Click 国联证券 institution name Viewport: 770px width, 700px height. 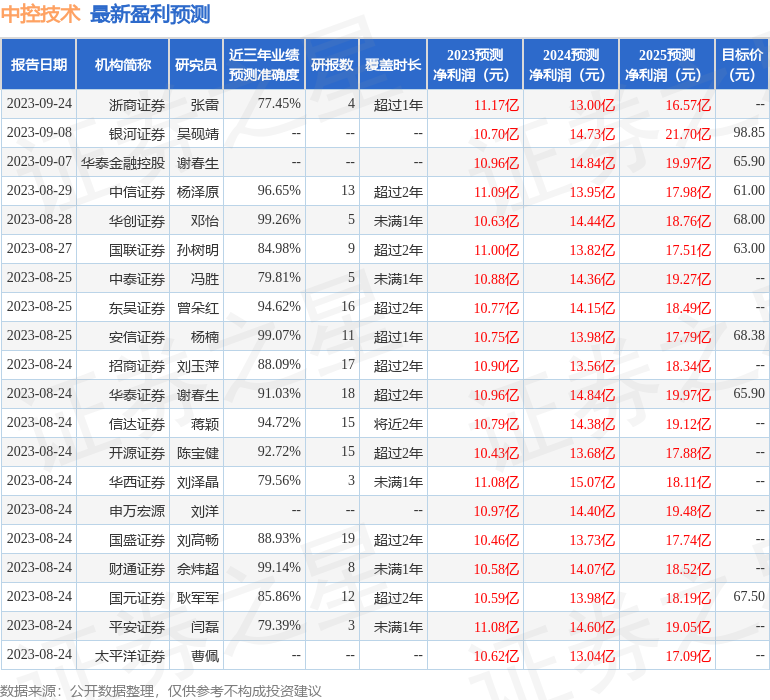(137, 250)
